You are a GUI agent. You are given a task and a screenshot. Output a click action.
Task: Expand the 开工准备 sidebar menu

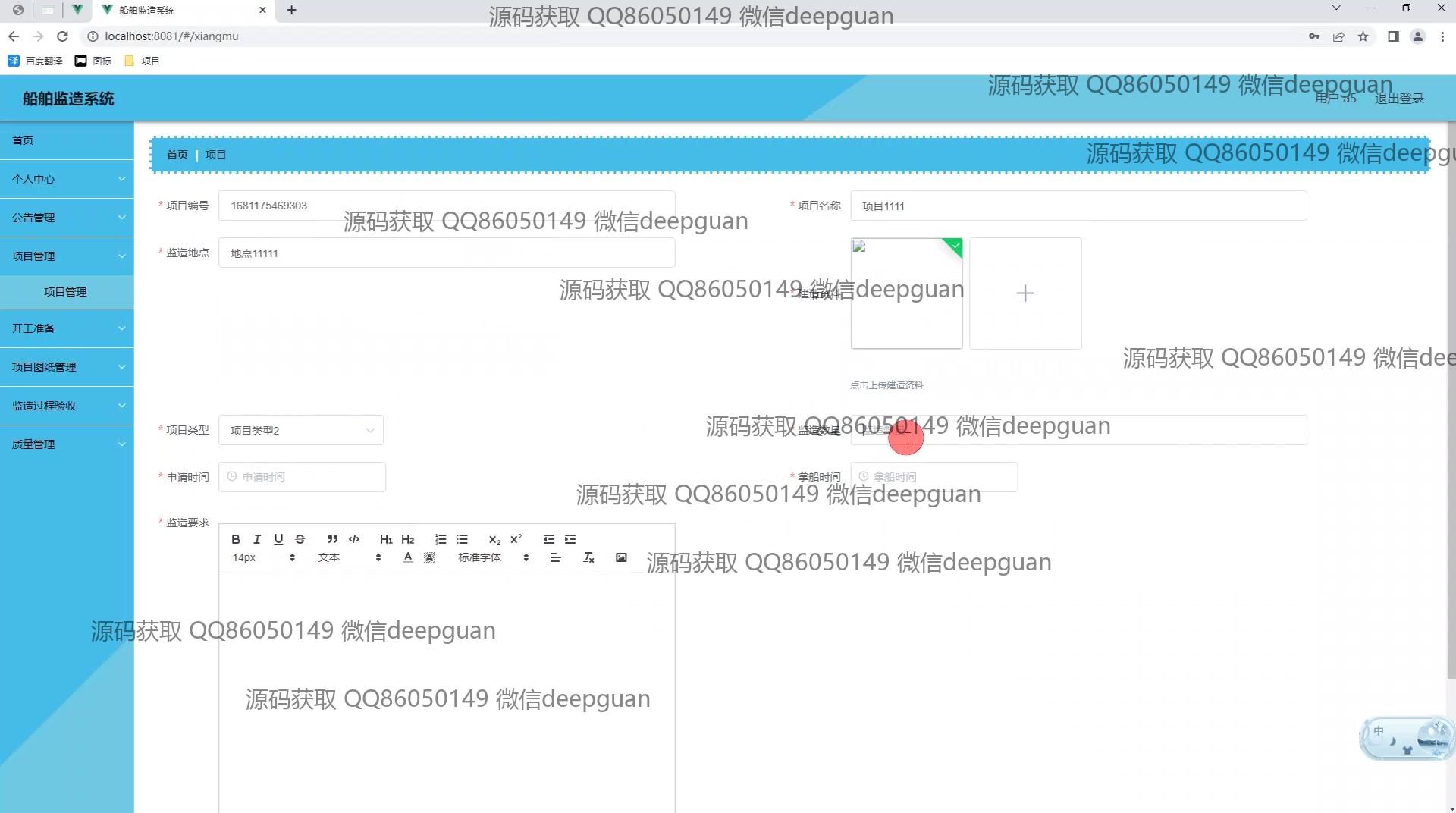[67, 328]
